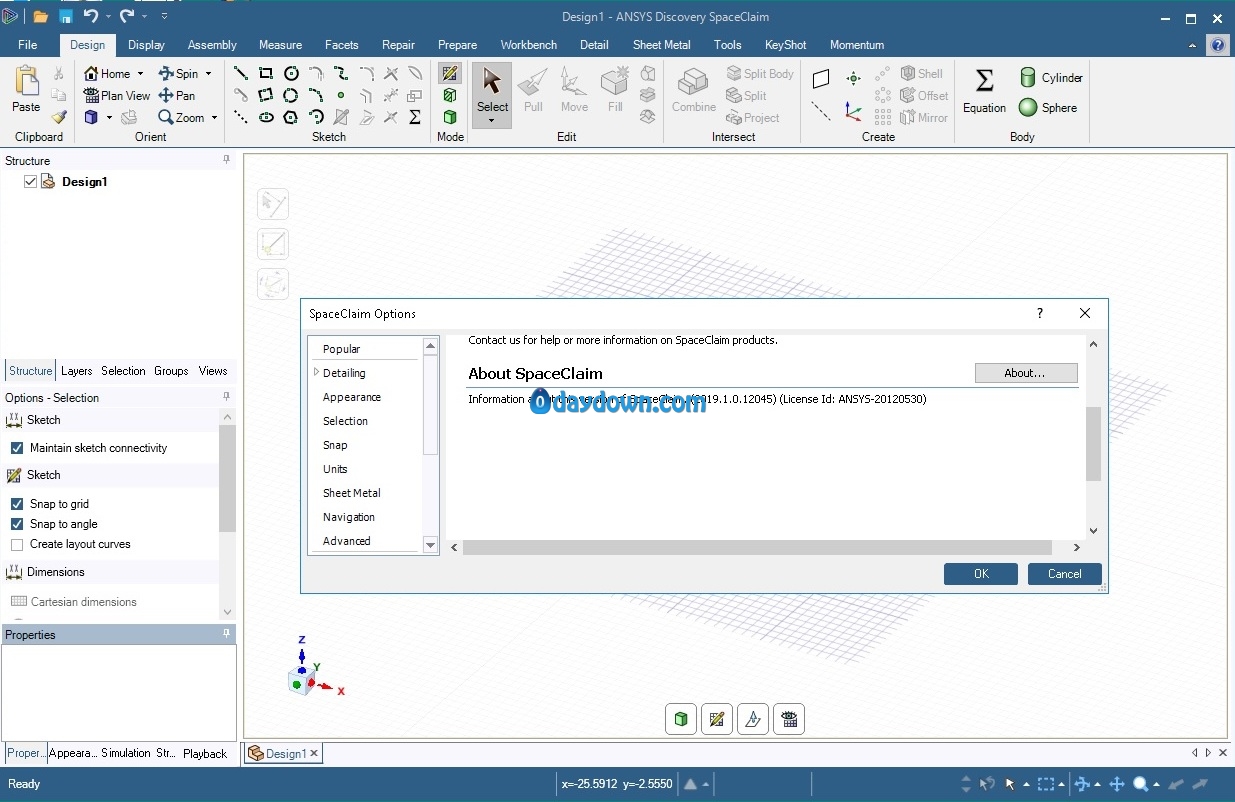Uncheck Snap to angle
1235x802 pixels.
(17, 524)
